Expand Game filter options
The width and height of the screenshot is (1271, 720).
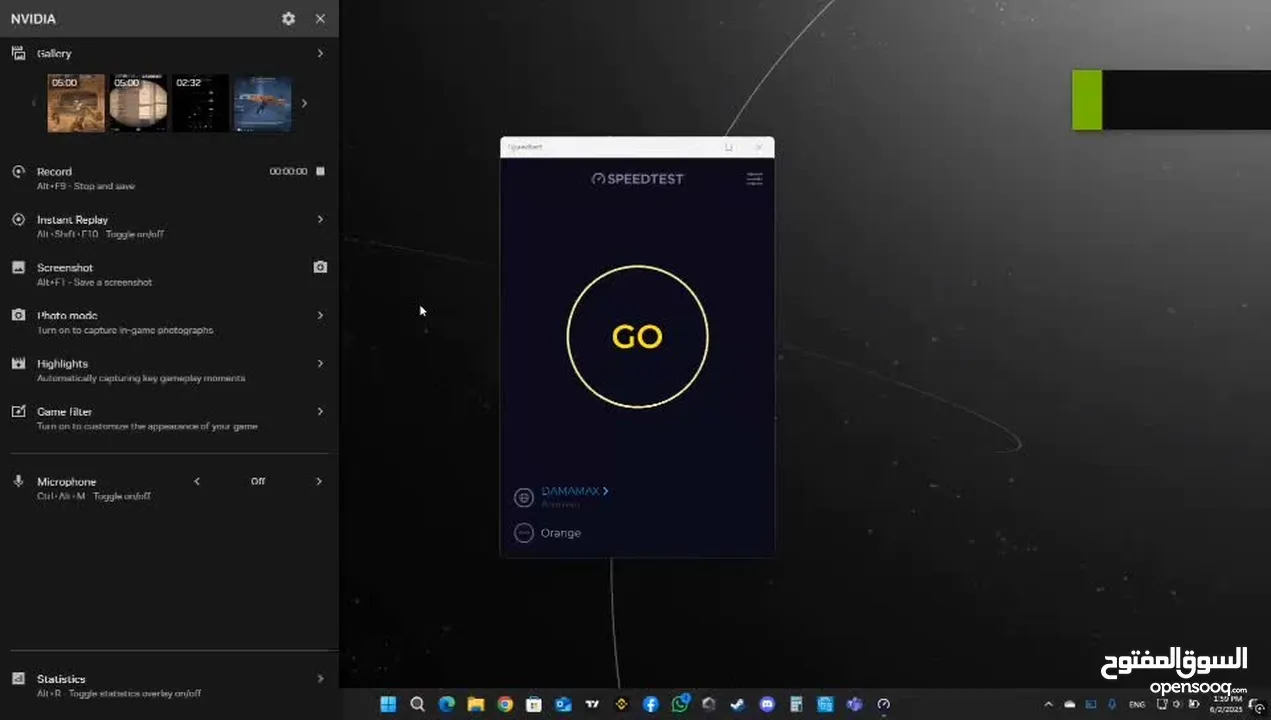(x=320, y=411)
